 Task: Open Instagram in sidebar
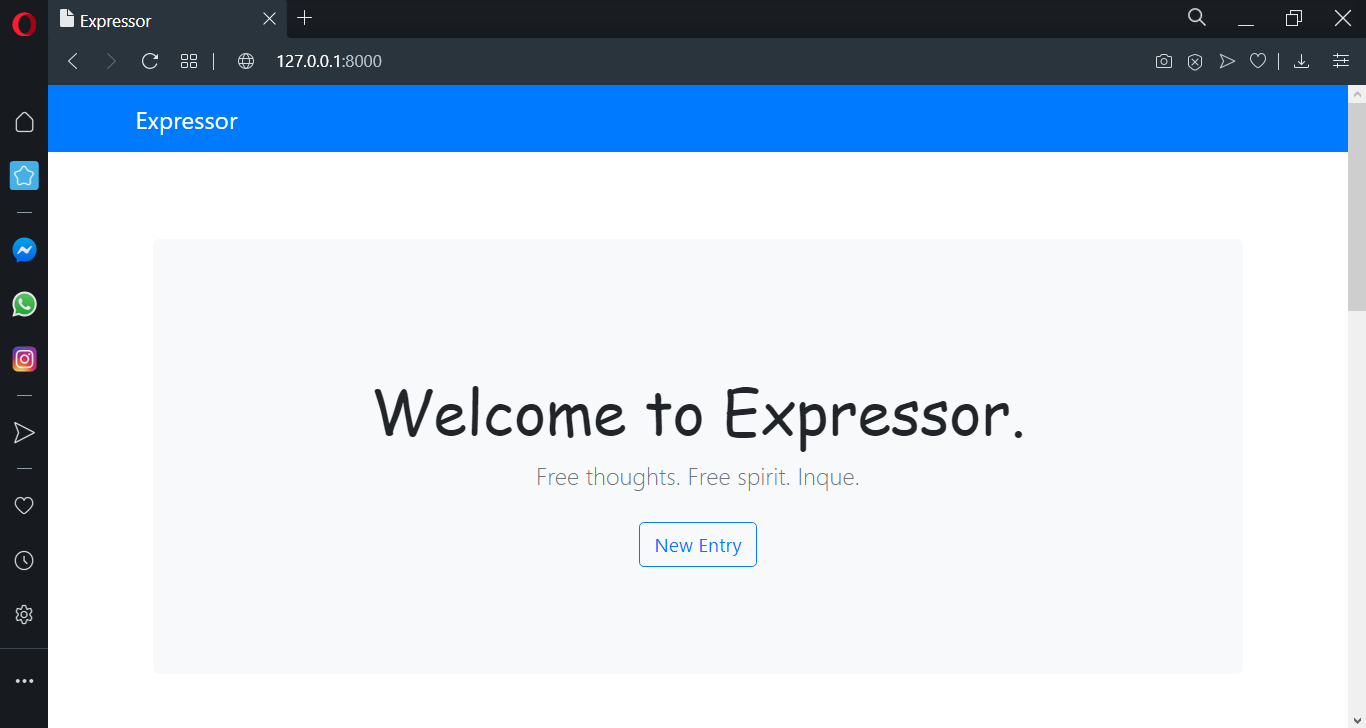pyautogui.click(x=24, y=359)
